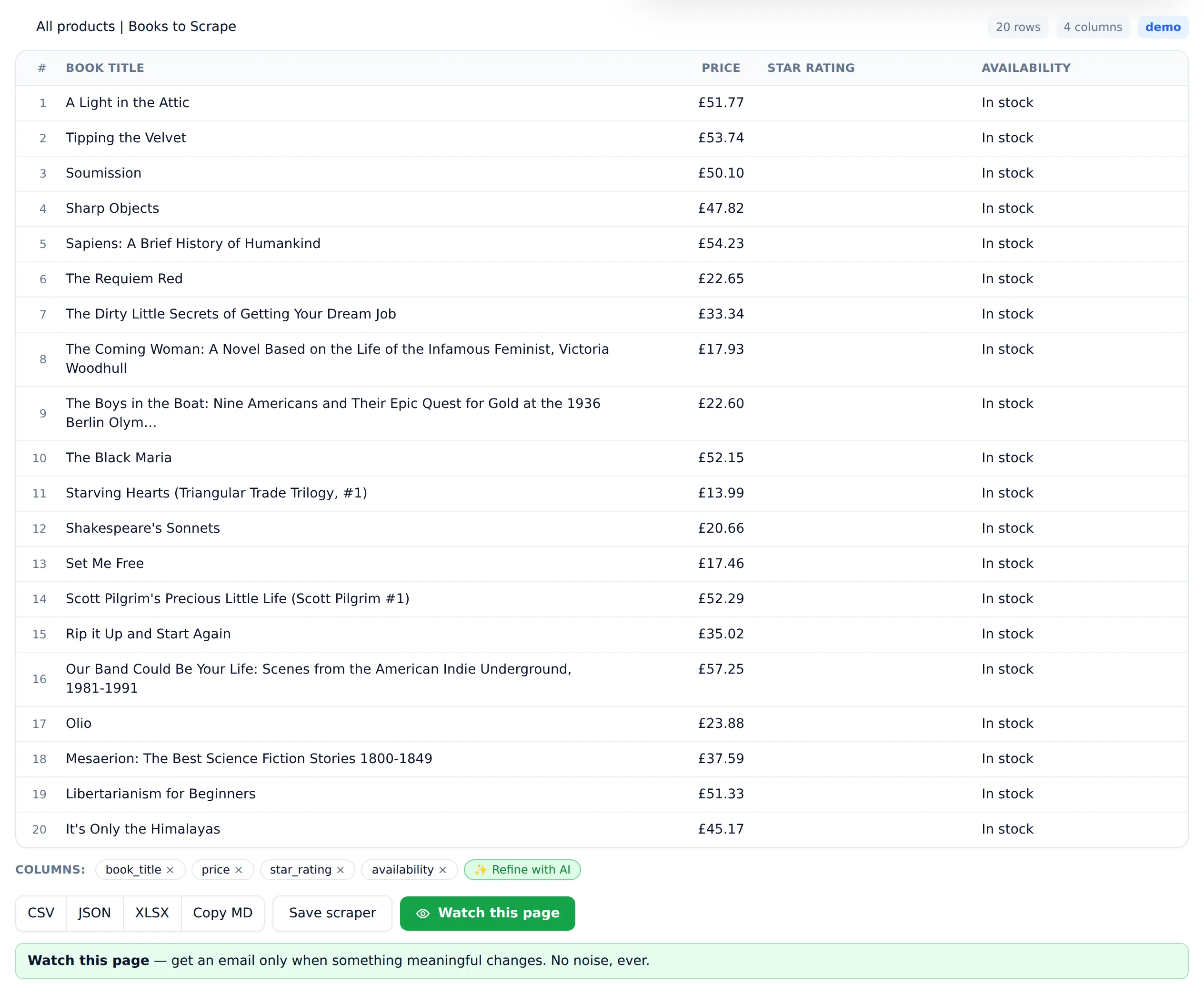Select 'Scott Pilgrim's Precious Little Life' title

238,598
